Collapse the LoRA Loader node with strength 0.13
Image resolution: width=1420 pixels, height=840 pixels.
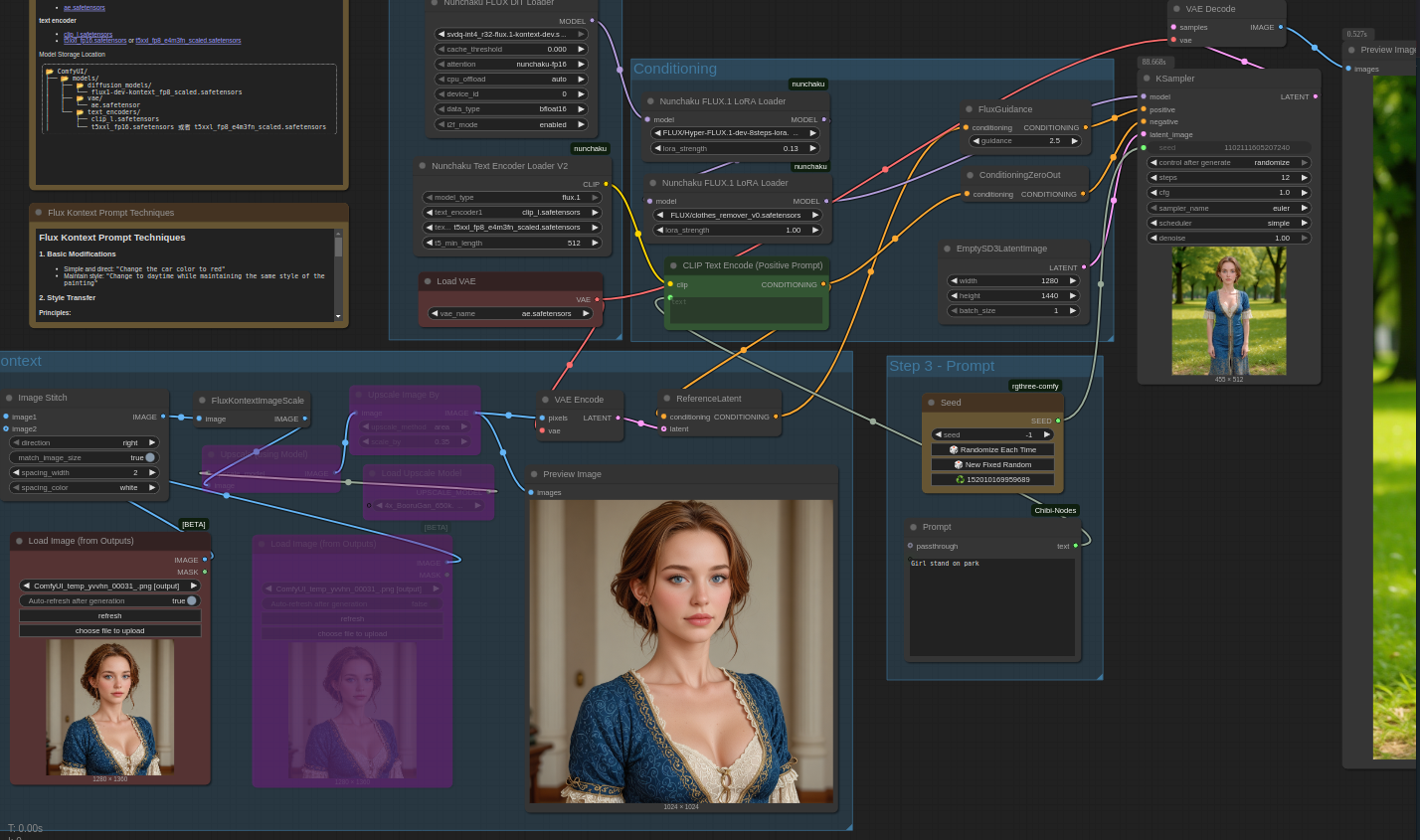(650, 101)
